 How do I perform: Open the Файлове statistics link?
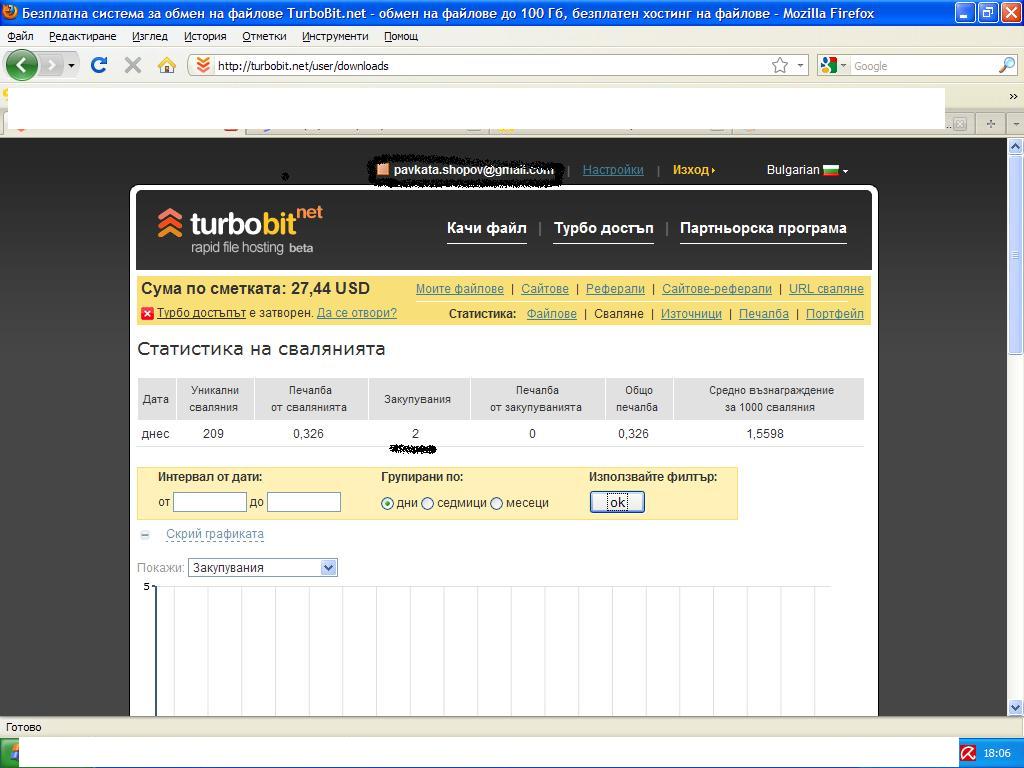click(x=552, y=313)
